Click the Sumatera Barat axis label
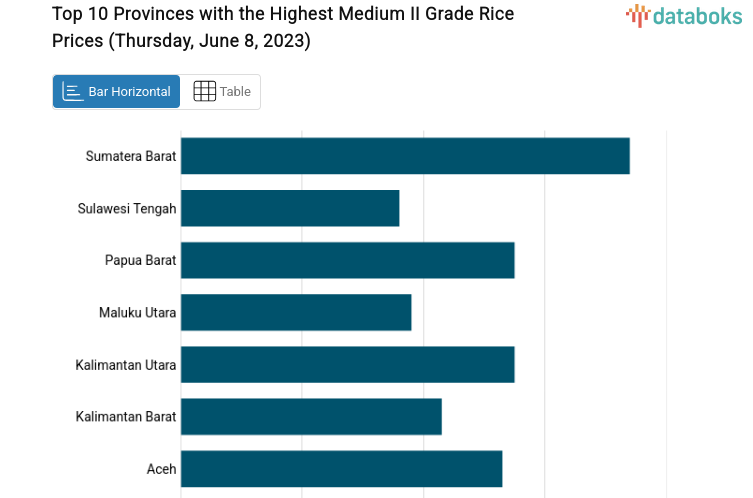753x498 pixels. click(131, 156)
